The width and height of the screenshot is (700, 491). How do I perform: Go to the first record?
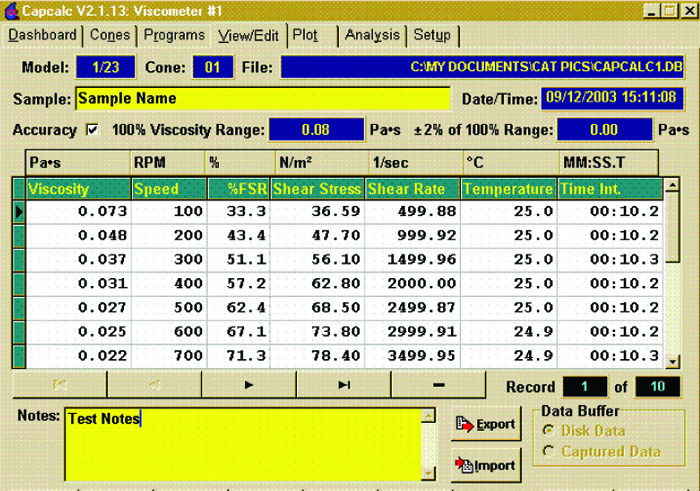[60, 385]
